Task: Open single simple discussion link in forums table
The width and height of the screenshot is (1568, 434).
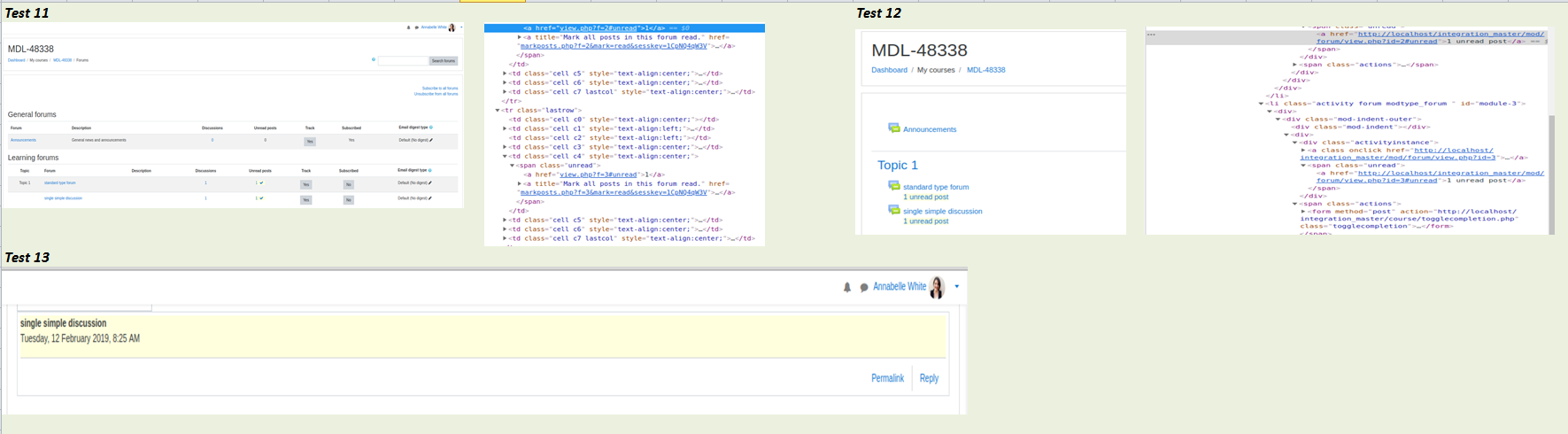Action: 63,198
